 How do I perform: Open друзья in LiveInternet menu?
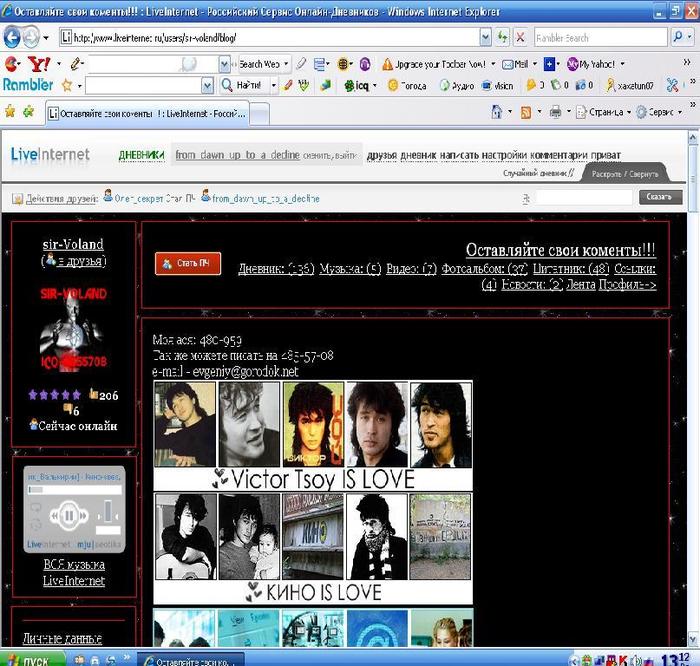tap(381, 155)
